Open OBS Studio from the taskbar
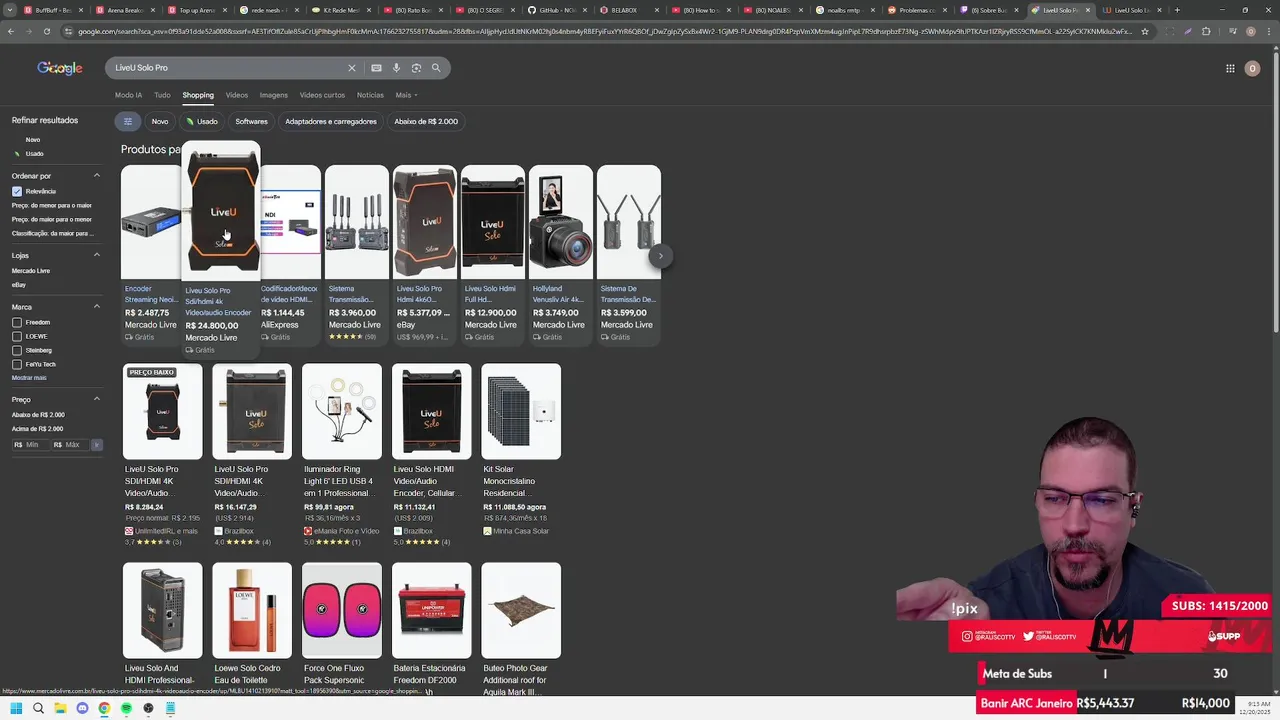1280x720 pixels. [x=148, y=708]
